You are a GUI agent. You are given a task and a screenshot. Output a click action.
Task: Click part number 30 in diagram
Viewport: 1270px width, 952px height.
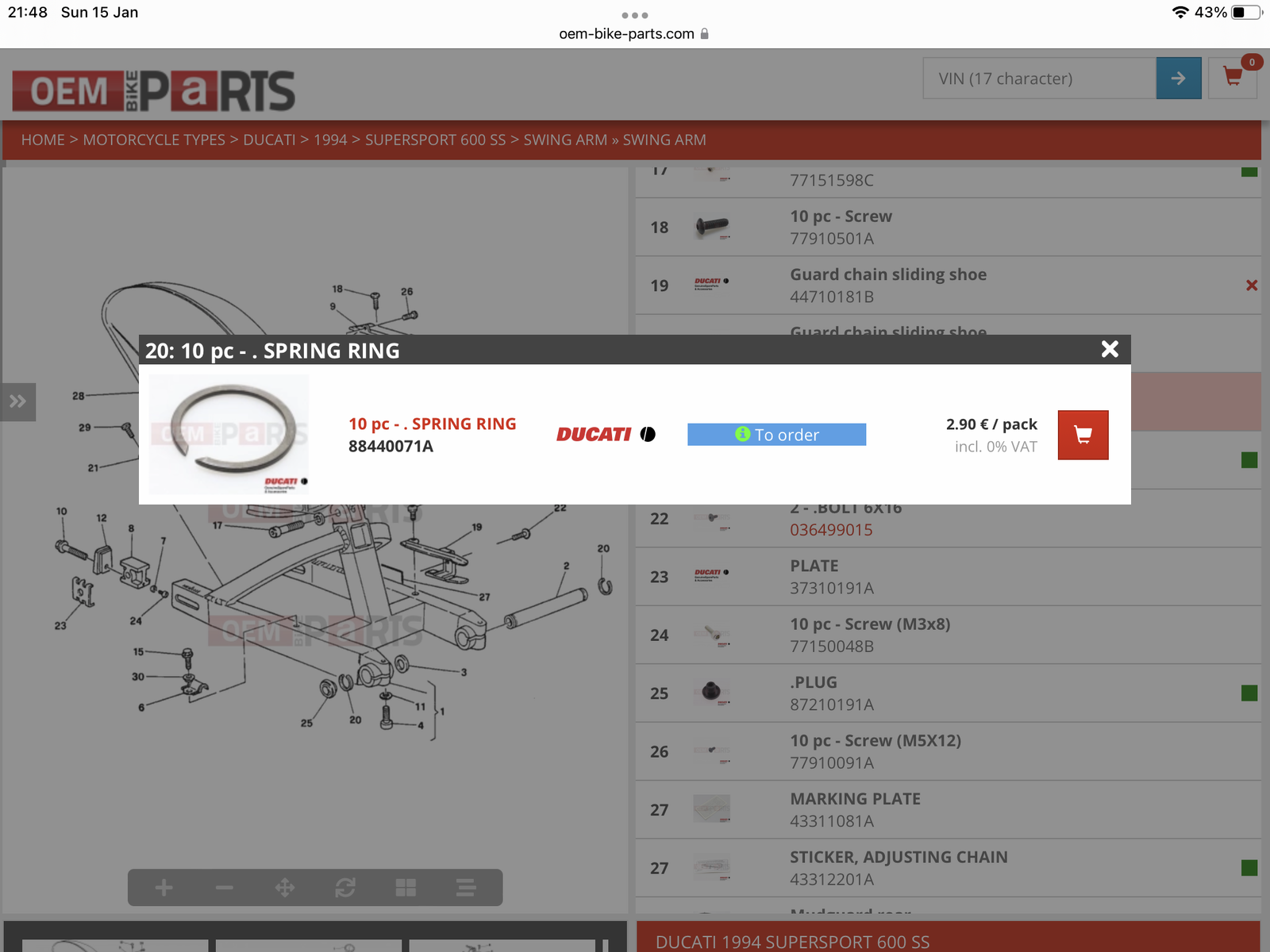[x=138, y=677]
